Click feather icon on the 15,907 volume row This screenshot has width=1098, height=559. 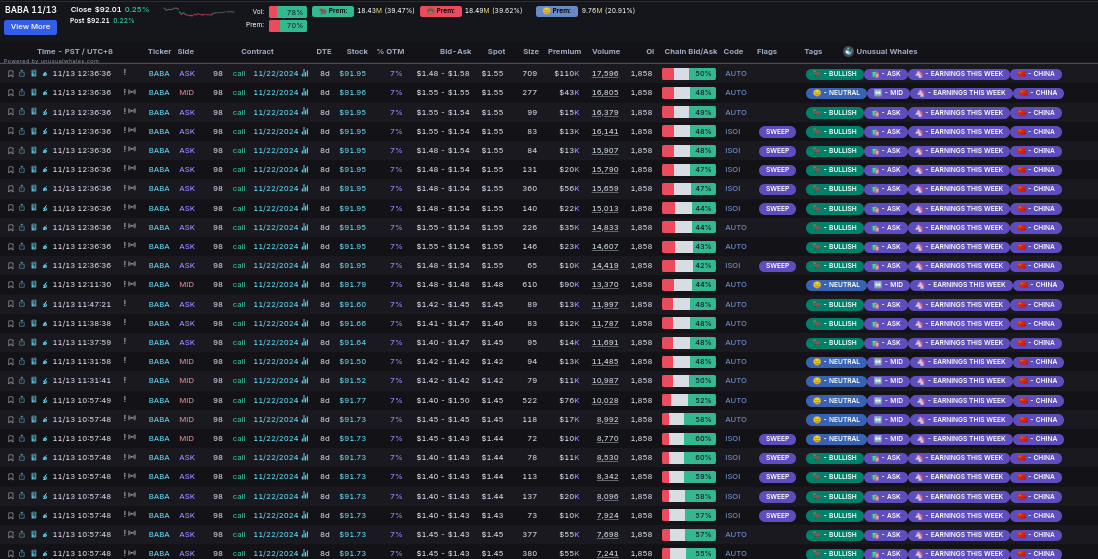pos(46,151)
